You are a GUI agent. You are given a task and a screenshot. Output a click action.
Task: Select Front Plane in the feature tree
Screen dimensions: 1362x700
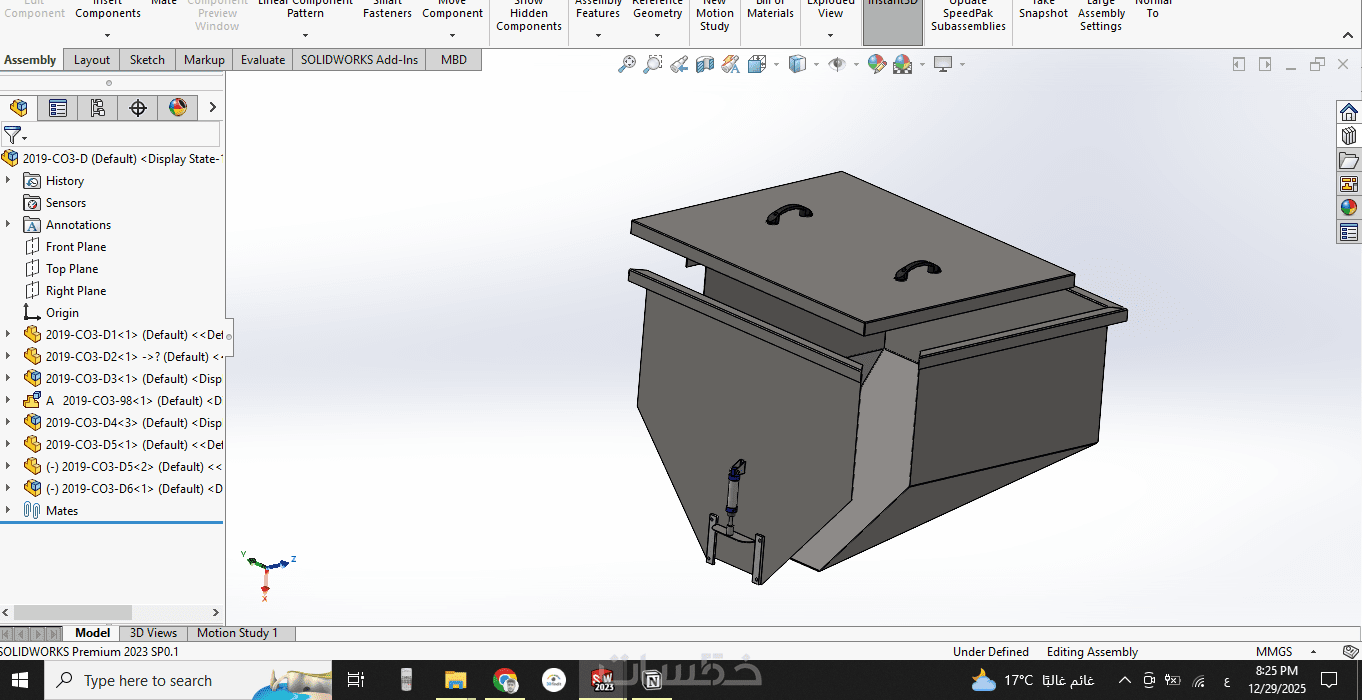coord(75,247)
